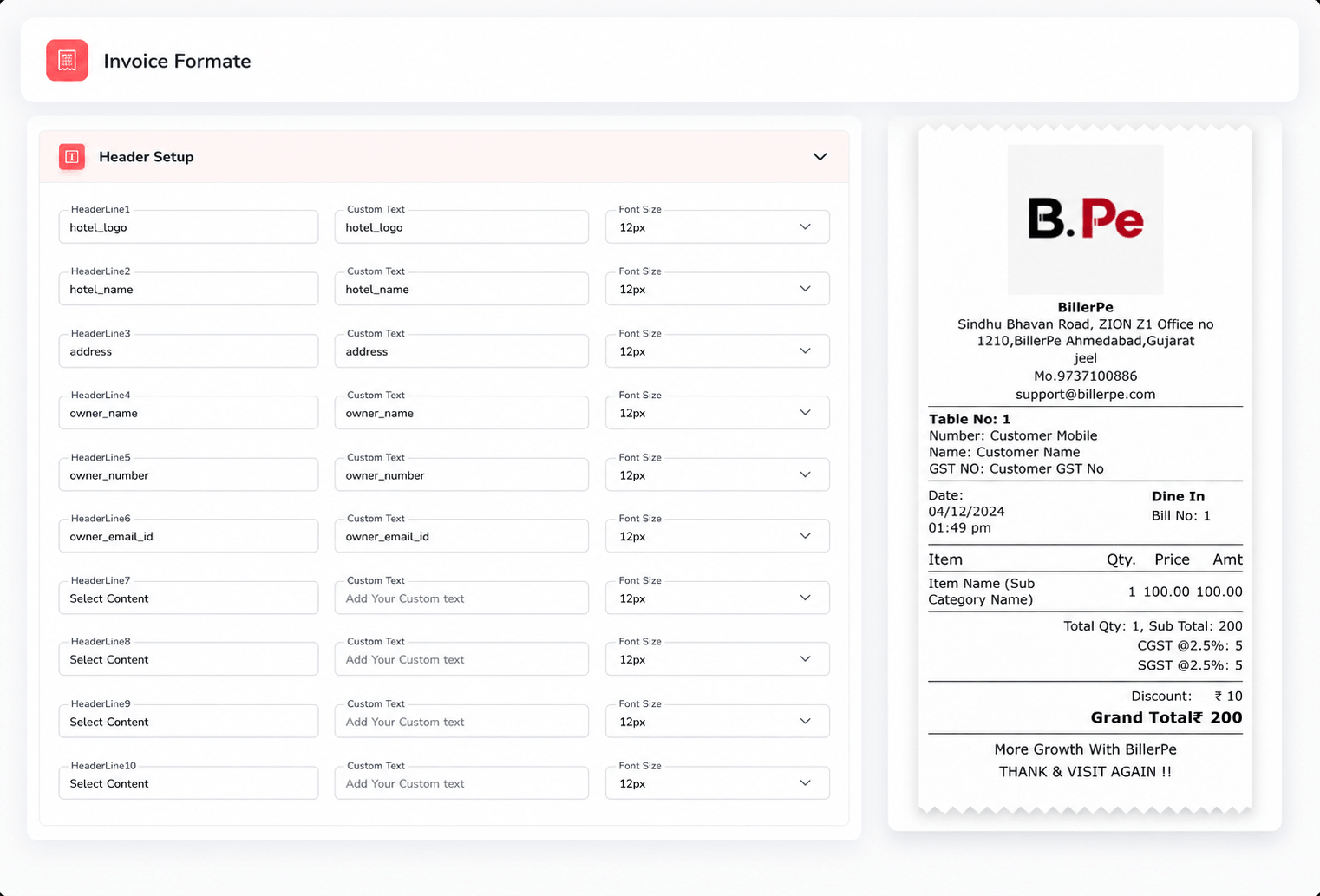1320x896 pixels.
Task: Focus Custom Text field of HeaderLine8
Action: (x=461, y=659)
